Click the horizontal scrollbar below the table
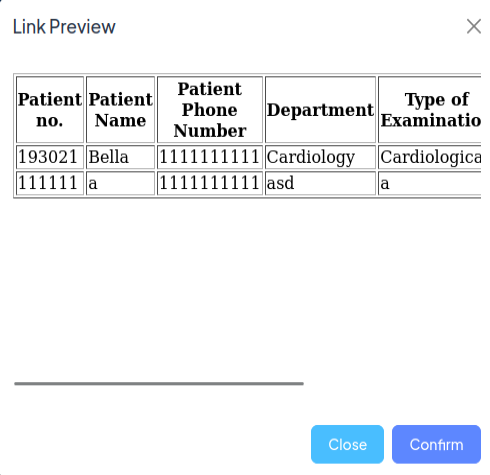The image size is (490, 475). pos(159,384)
